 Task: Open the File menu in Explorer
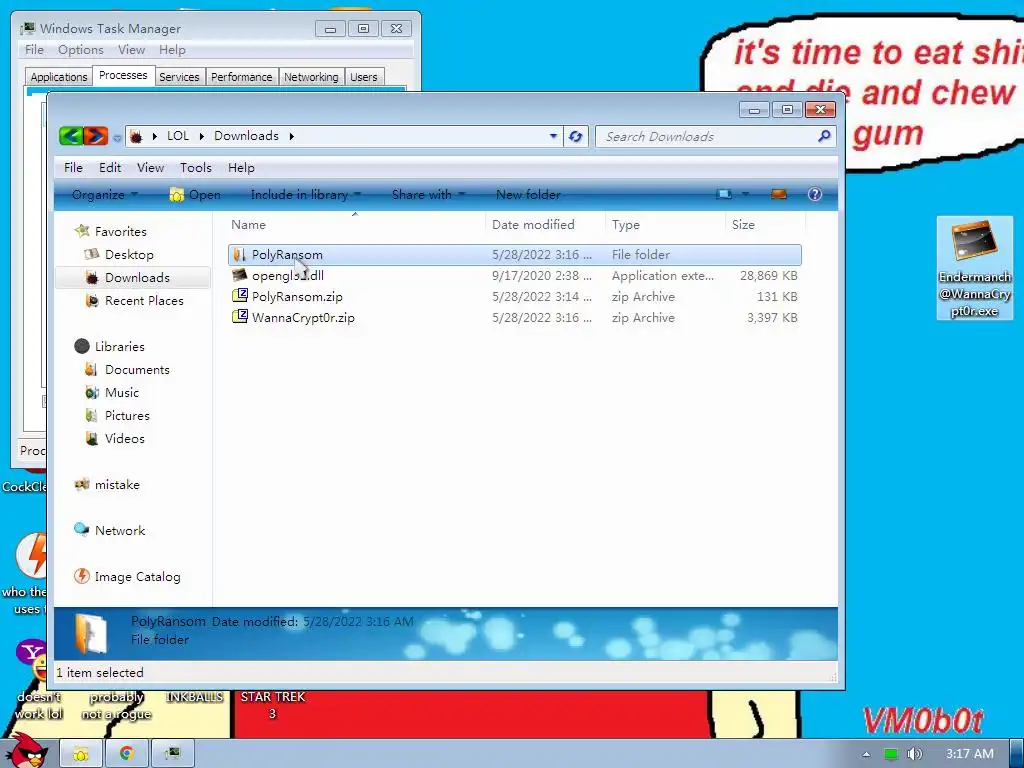[73, 168]
